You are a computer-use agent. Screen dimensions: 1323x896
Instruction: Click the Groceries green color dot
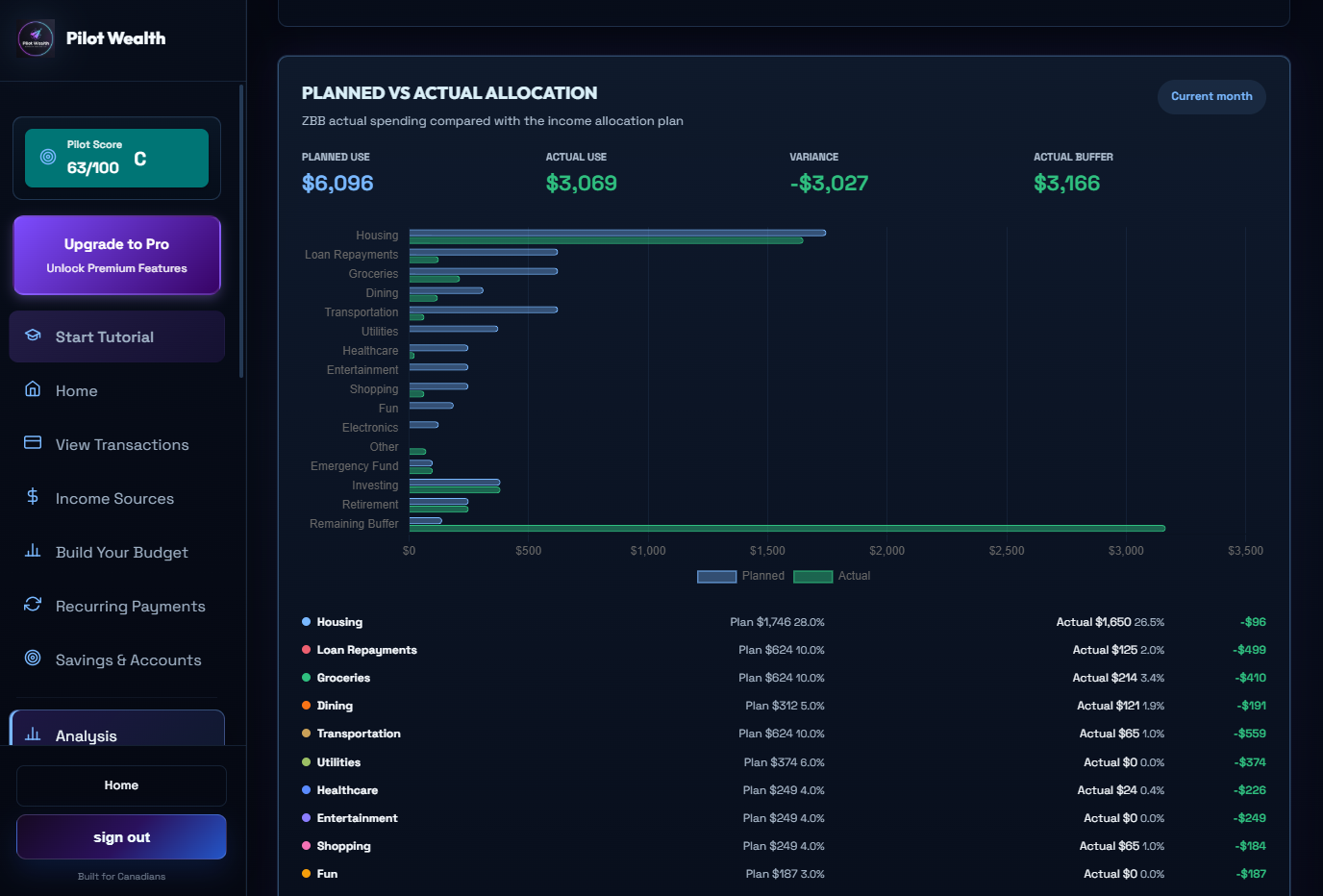click(x=306, y=678)
